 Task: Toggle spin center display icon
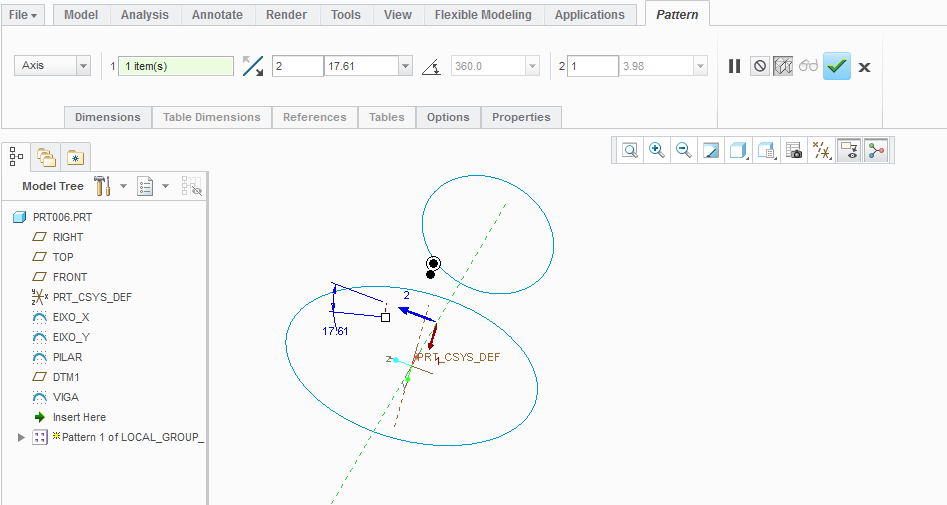[x=876, y=150]
